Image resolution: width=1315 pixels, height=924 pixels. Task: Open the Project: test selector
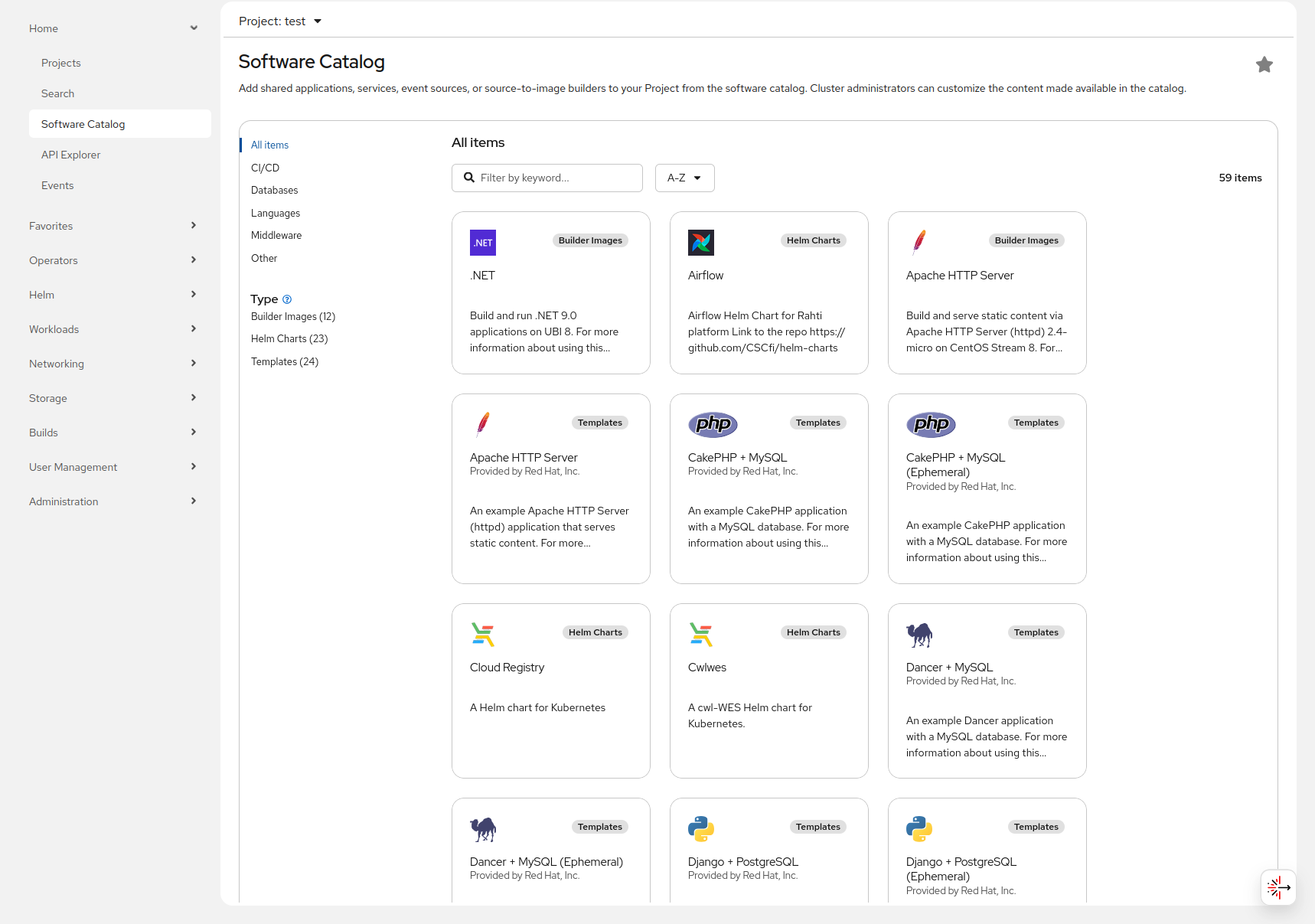[280, 21]
